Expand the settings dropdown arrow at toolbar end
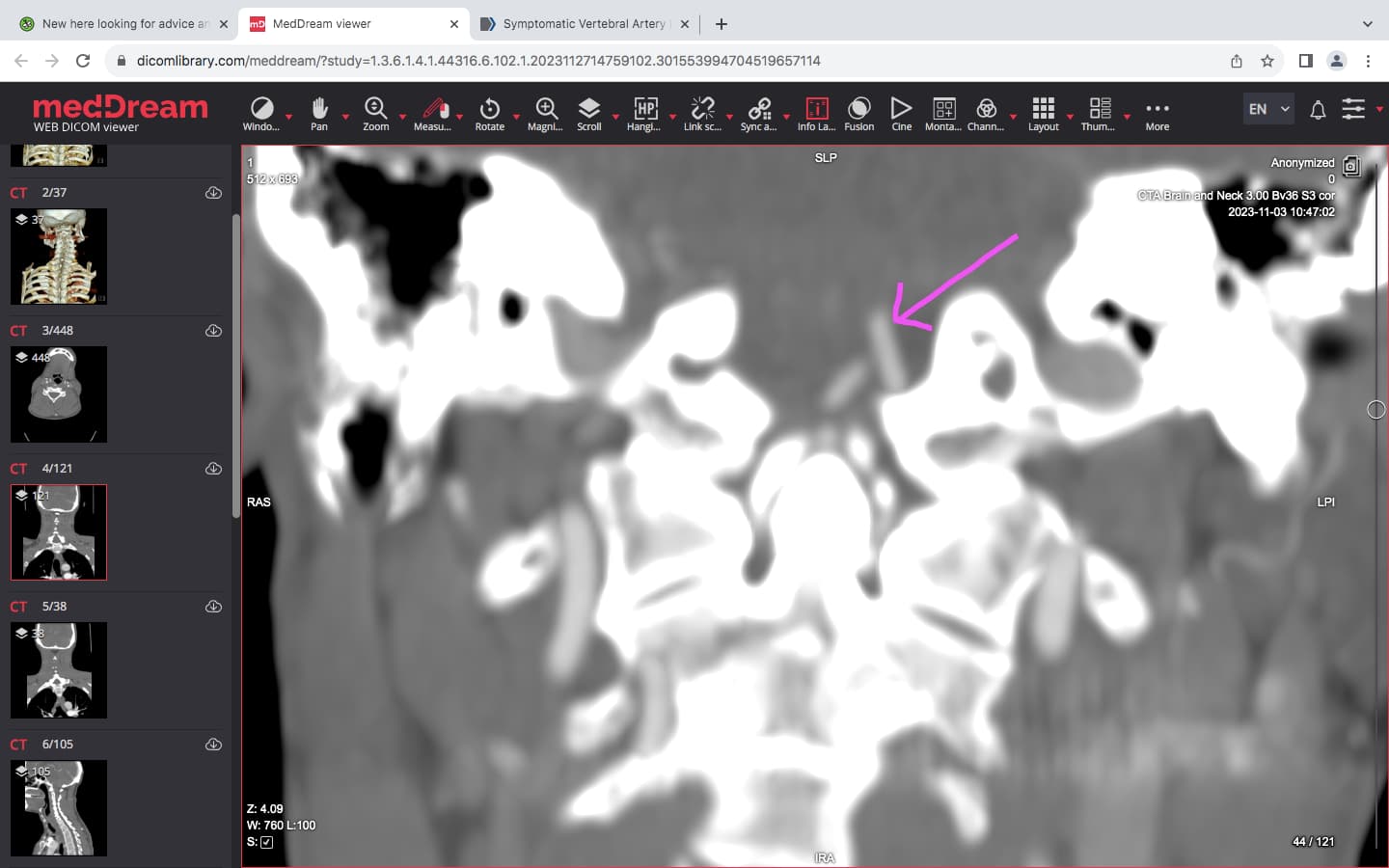Screen dimensions: 1389x868 (1379, 109)
